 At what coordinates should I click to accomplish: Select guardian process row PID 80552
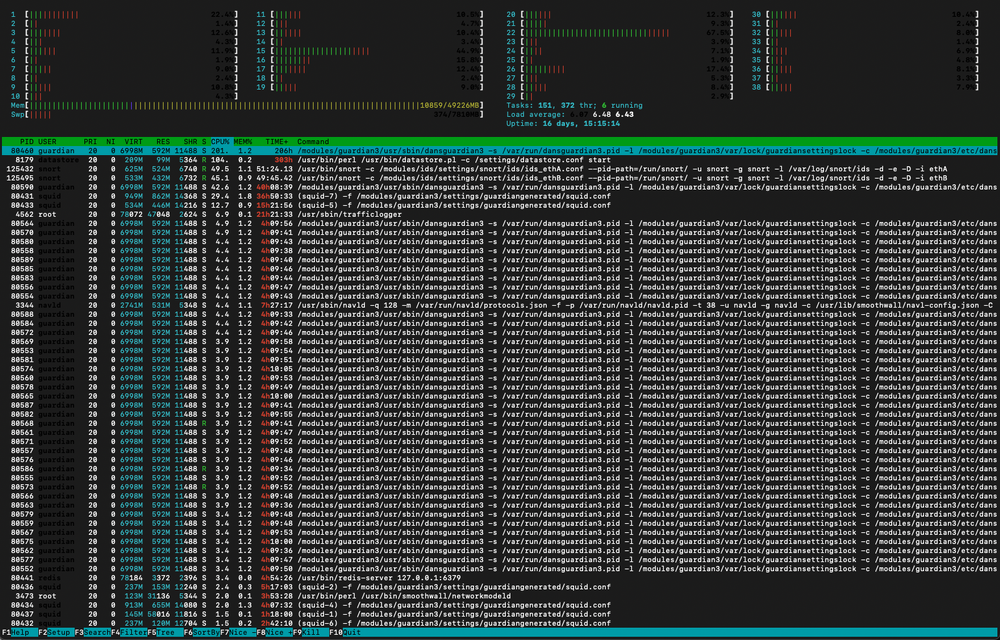[x=499, y=569]
